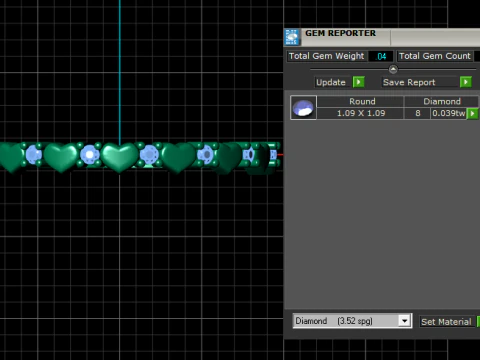Image resolution: width=480 pixels, height=360 pixels.
Task: Click the 1.09 X 1.09 size cell
Action: pos(361,113)
